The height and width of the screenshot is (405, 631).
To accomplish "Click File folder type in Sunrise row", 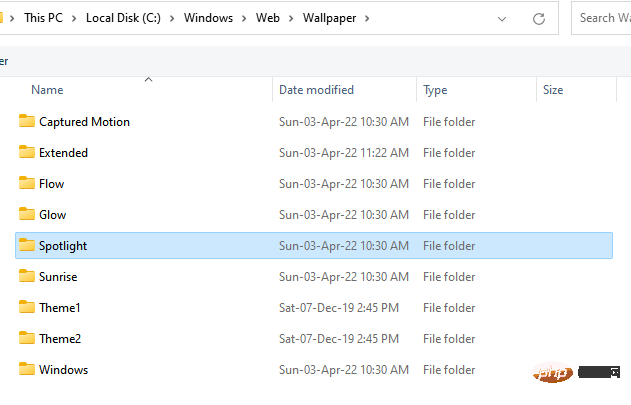I will [x=449, y=277].
